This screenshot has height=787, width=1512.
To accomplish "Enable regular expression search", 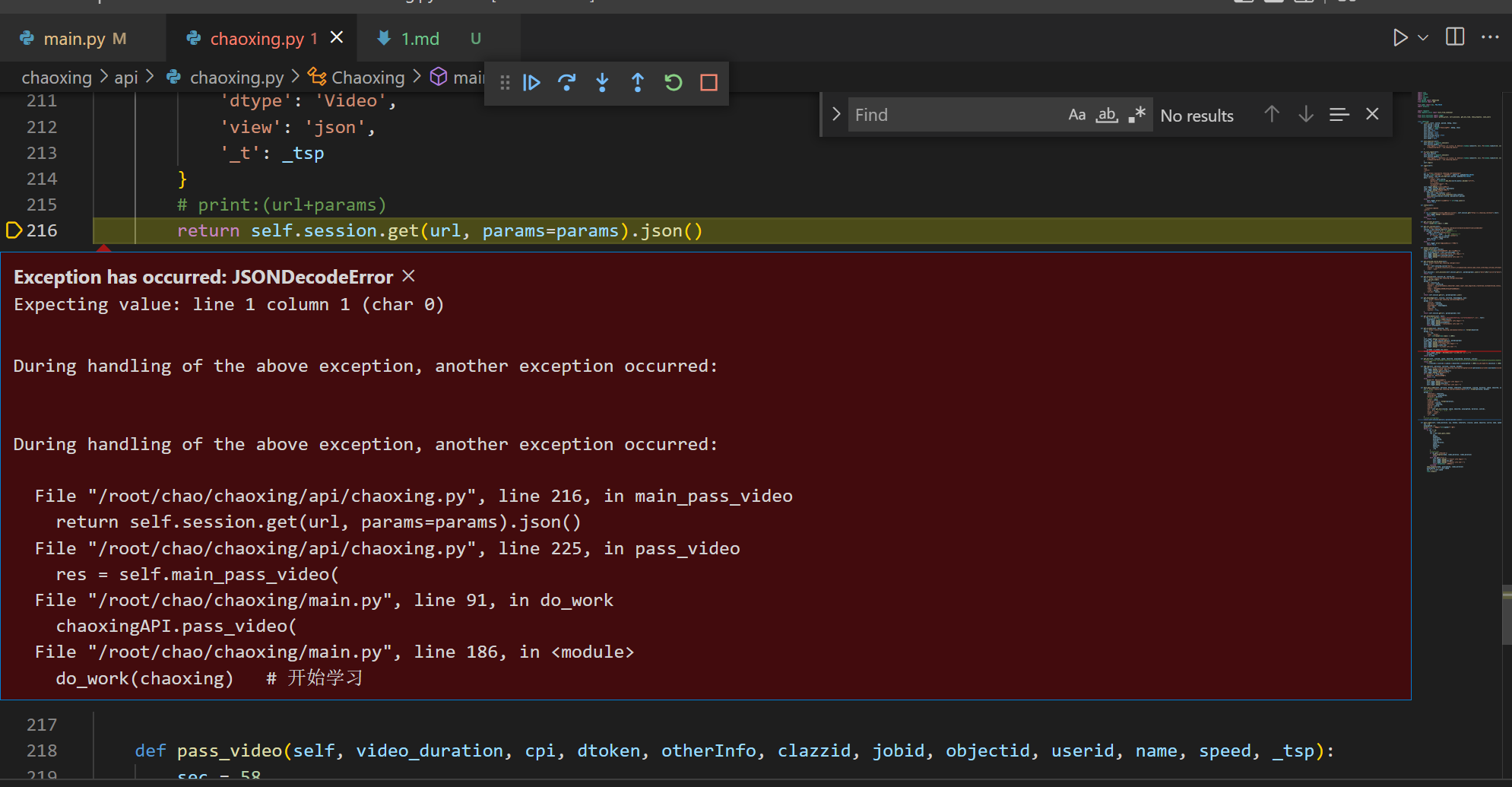I will click(1136, 114).
